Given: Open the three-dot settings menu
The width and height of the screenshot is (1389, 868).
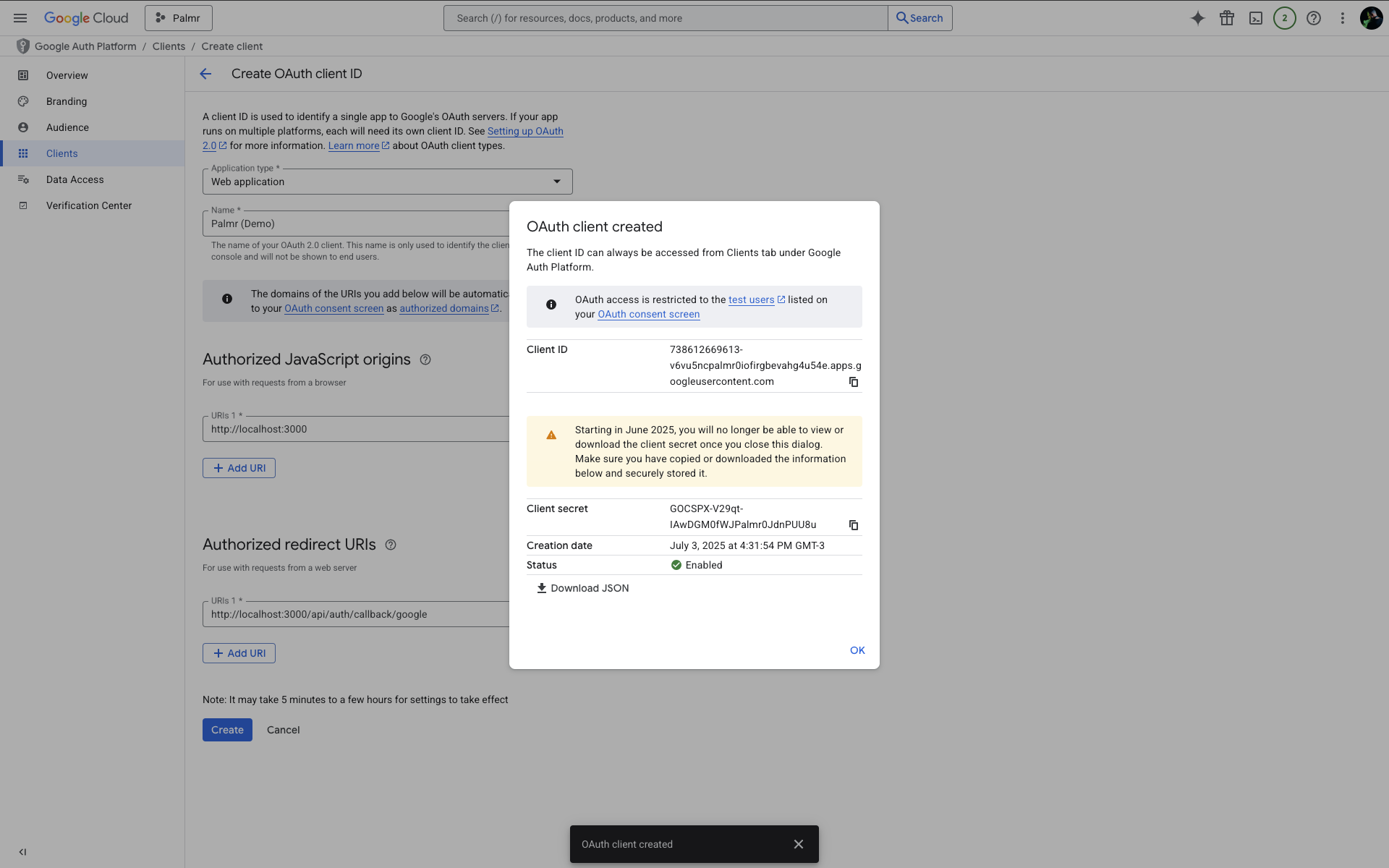Looking at the screenshot, I should 1343,18.
